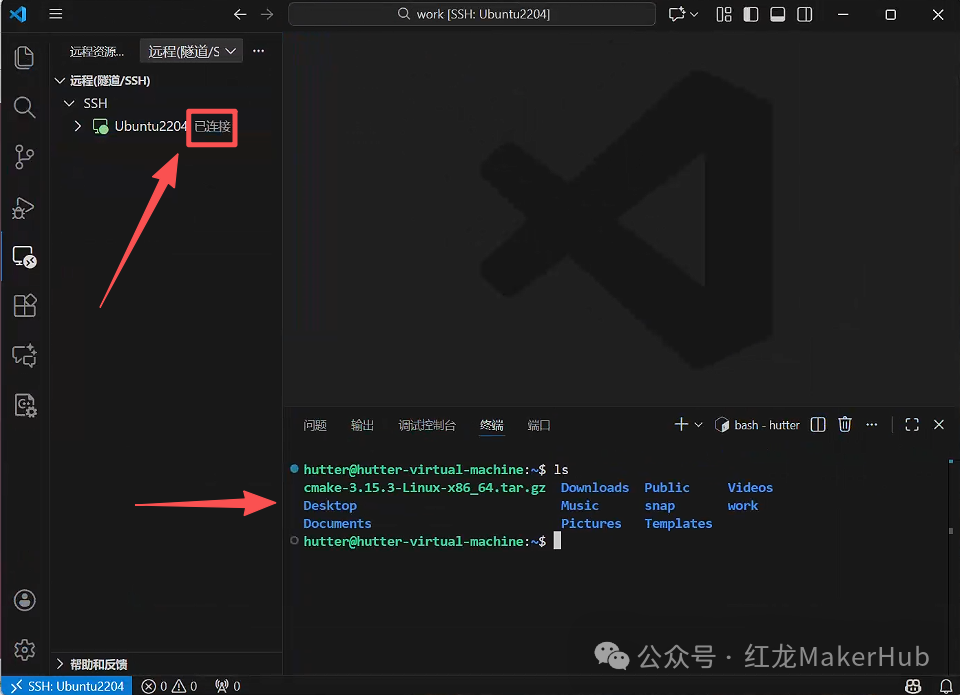Click the work directory name in terminal
Screen dimensions: 960x695
743,505
